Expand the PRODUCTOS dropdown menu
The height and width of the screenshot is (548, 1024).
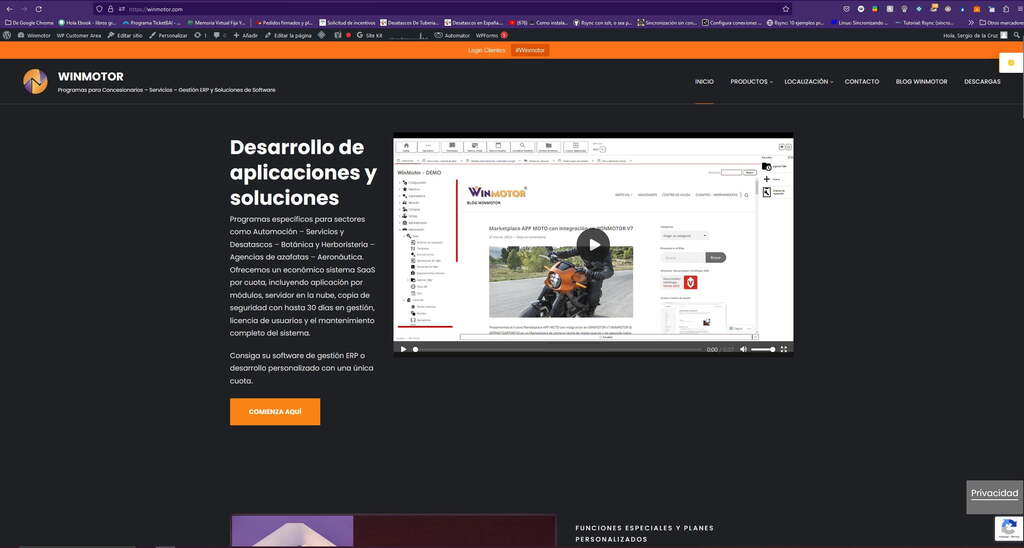pos(751,82)
